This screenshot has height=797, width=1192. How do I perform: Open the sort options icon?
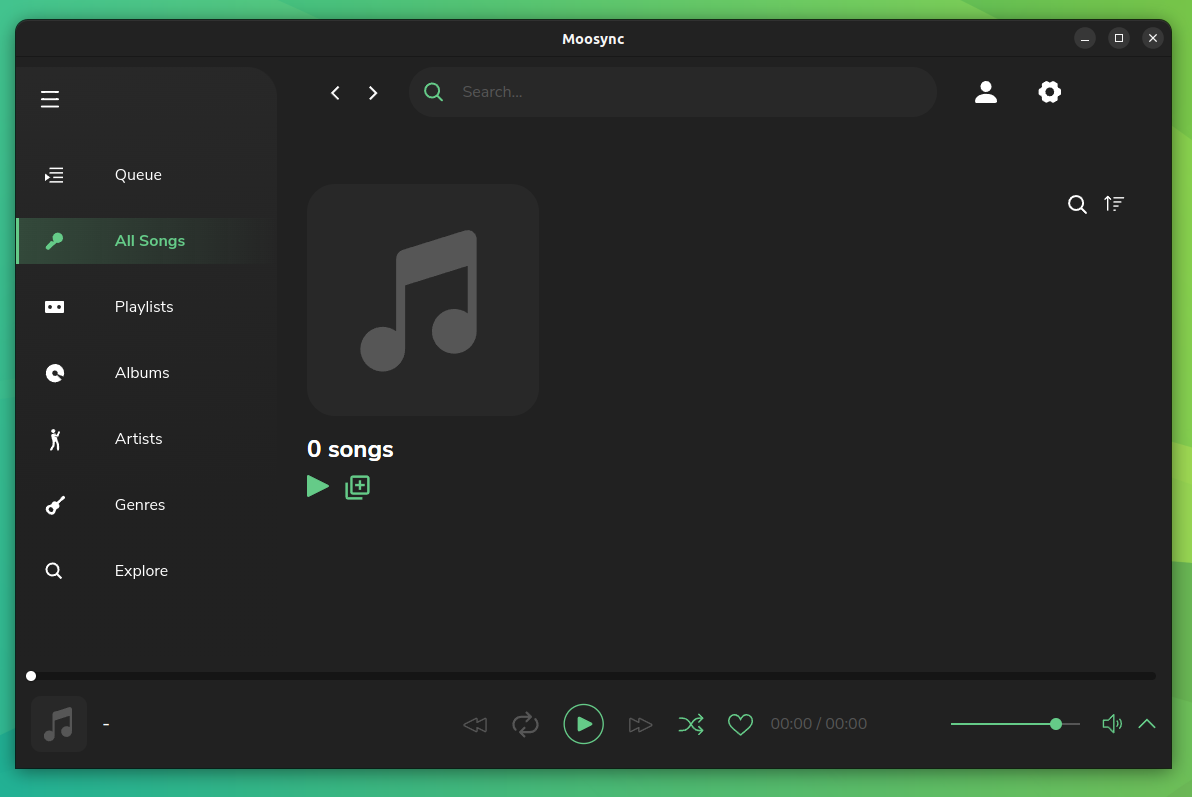coord(1114,204)
